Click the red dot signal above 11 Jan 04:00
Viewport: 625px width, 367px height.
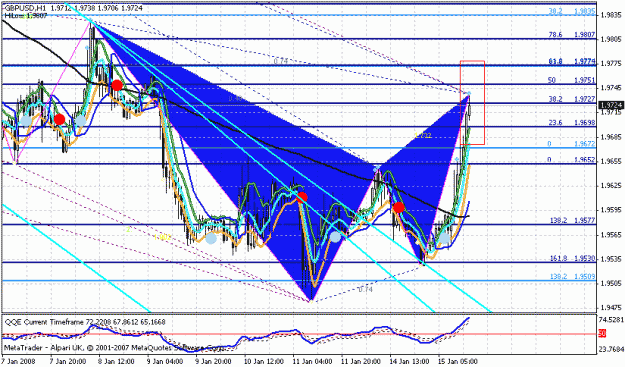[302, 196]
